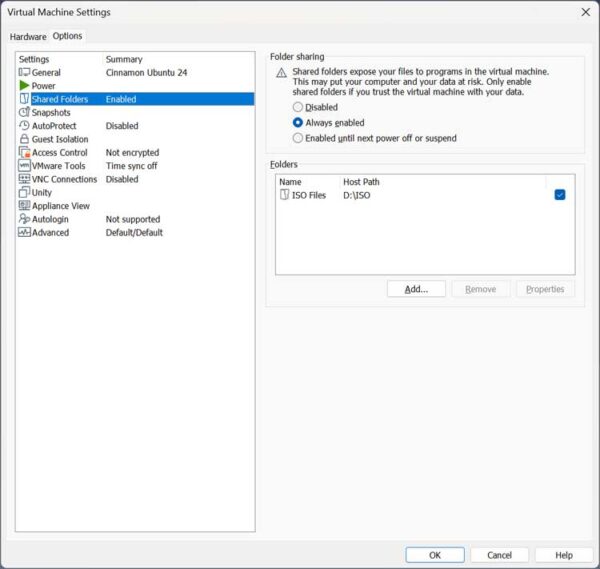
Task: Click the Not supported summary text
Action: pyautogui.click(x=133, y=219)
